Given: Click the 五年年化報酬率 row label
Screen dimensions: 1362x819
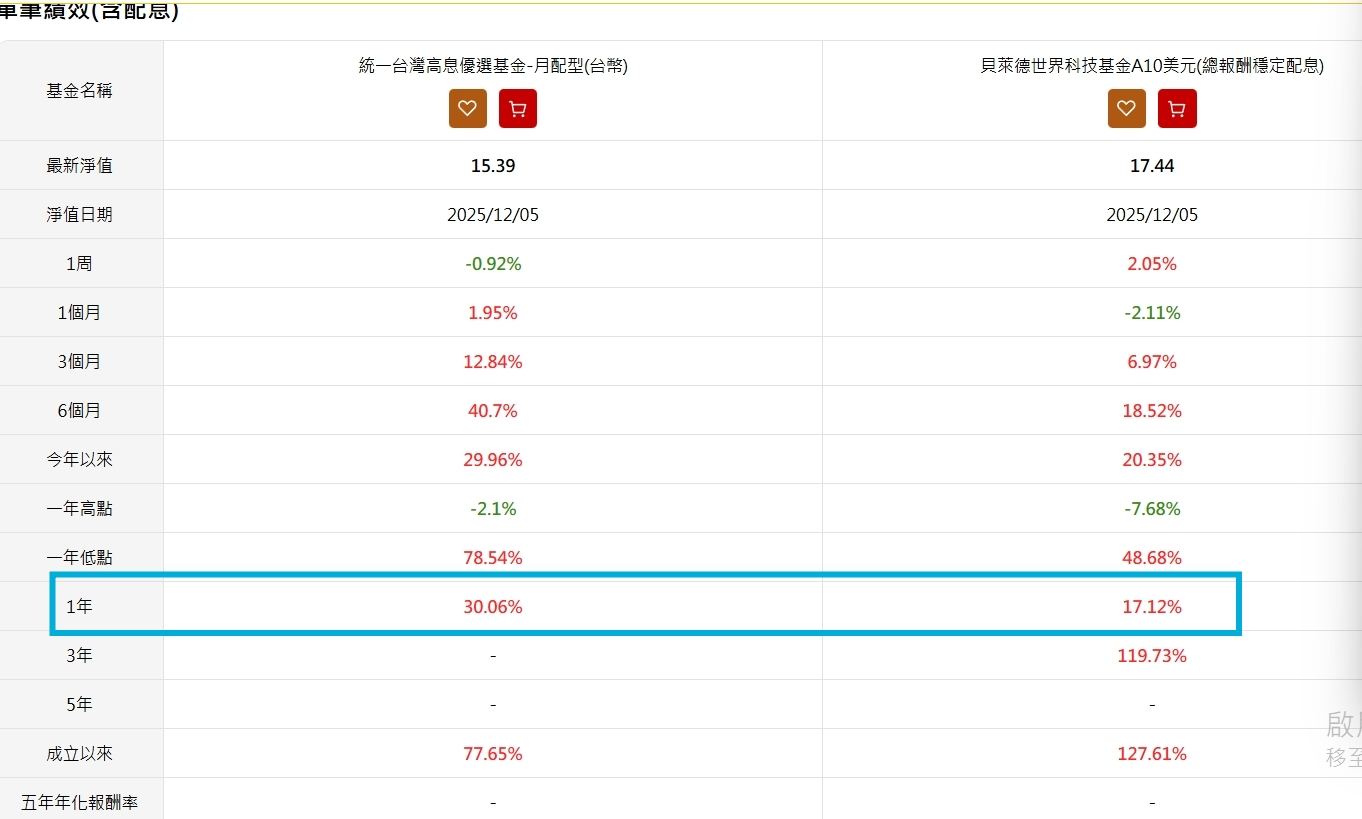Looking at the screenshot, I should (80, 802).
